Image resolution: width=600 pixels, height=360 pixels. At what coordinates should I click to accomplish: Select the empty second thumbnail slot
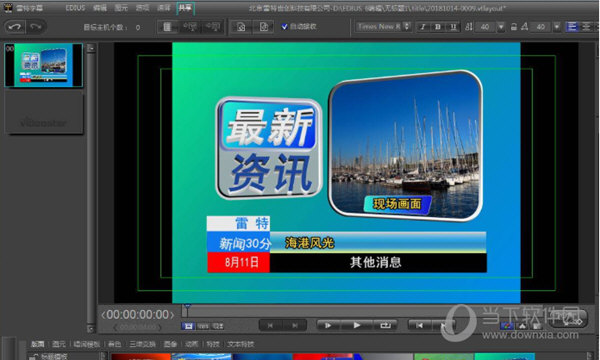pos(43,113)
